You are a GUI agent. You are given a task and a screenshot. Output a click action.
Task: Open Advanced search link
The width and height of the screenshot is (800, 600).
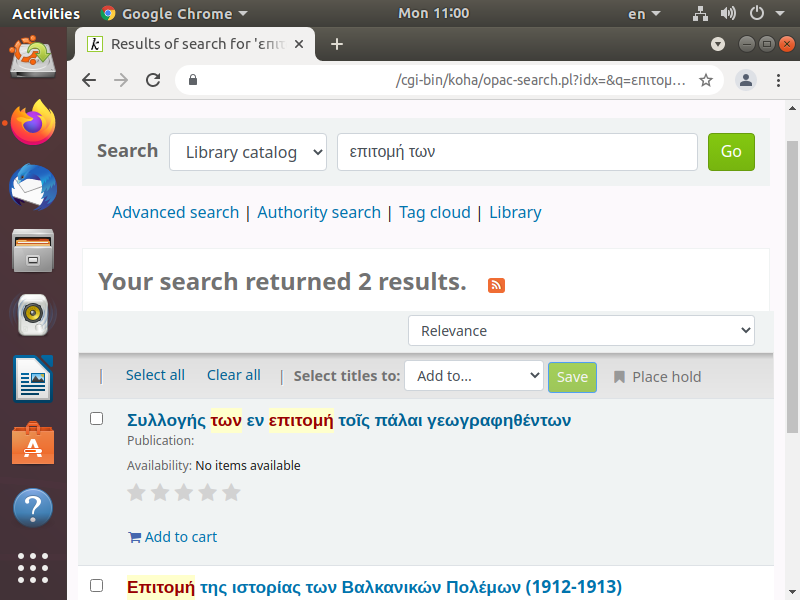pyautogui.click(x=175, y=212)
